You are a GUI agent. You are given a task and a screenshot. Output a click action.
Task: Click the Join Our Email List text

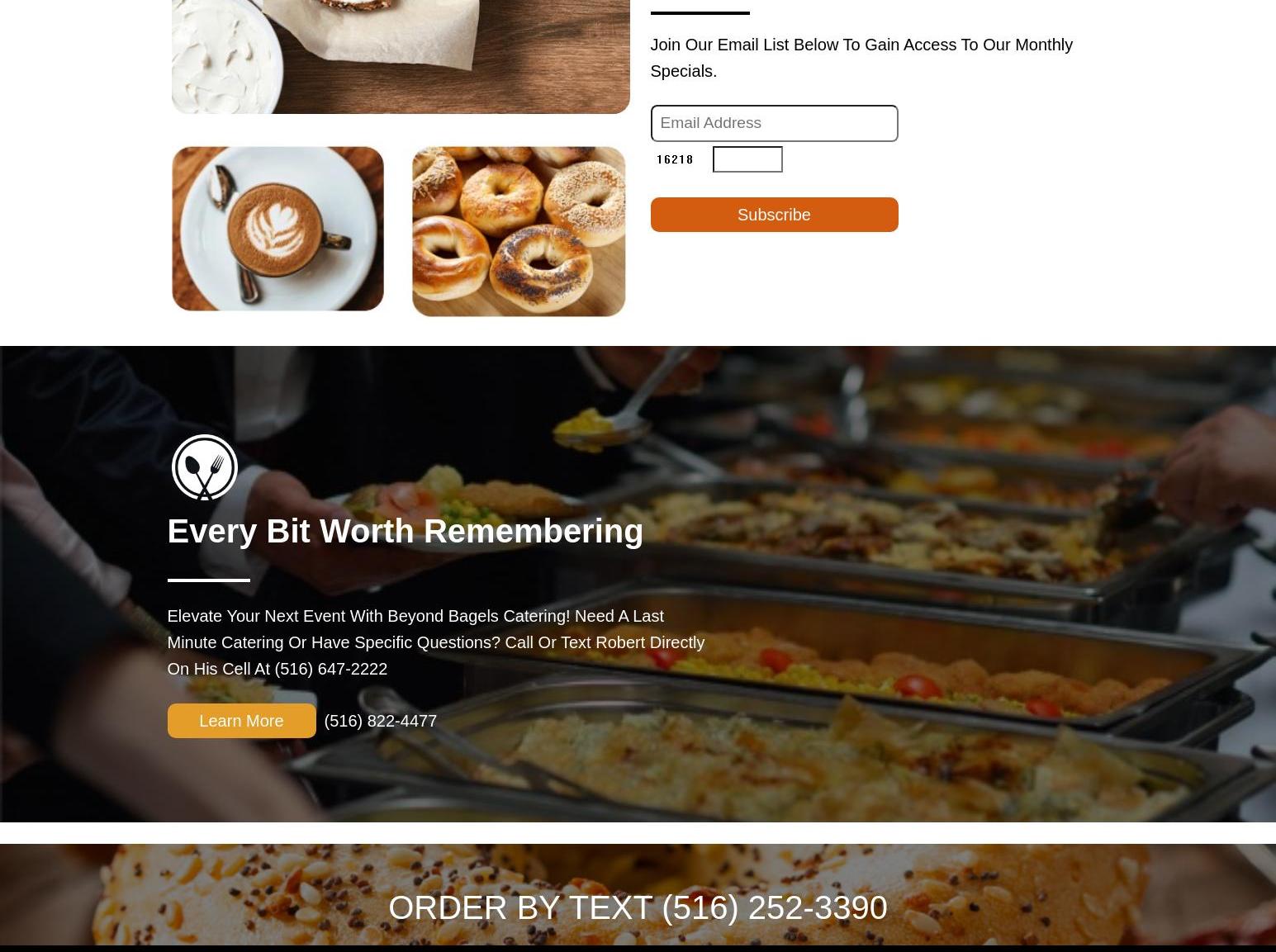[861, 58]
